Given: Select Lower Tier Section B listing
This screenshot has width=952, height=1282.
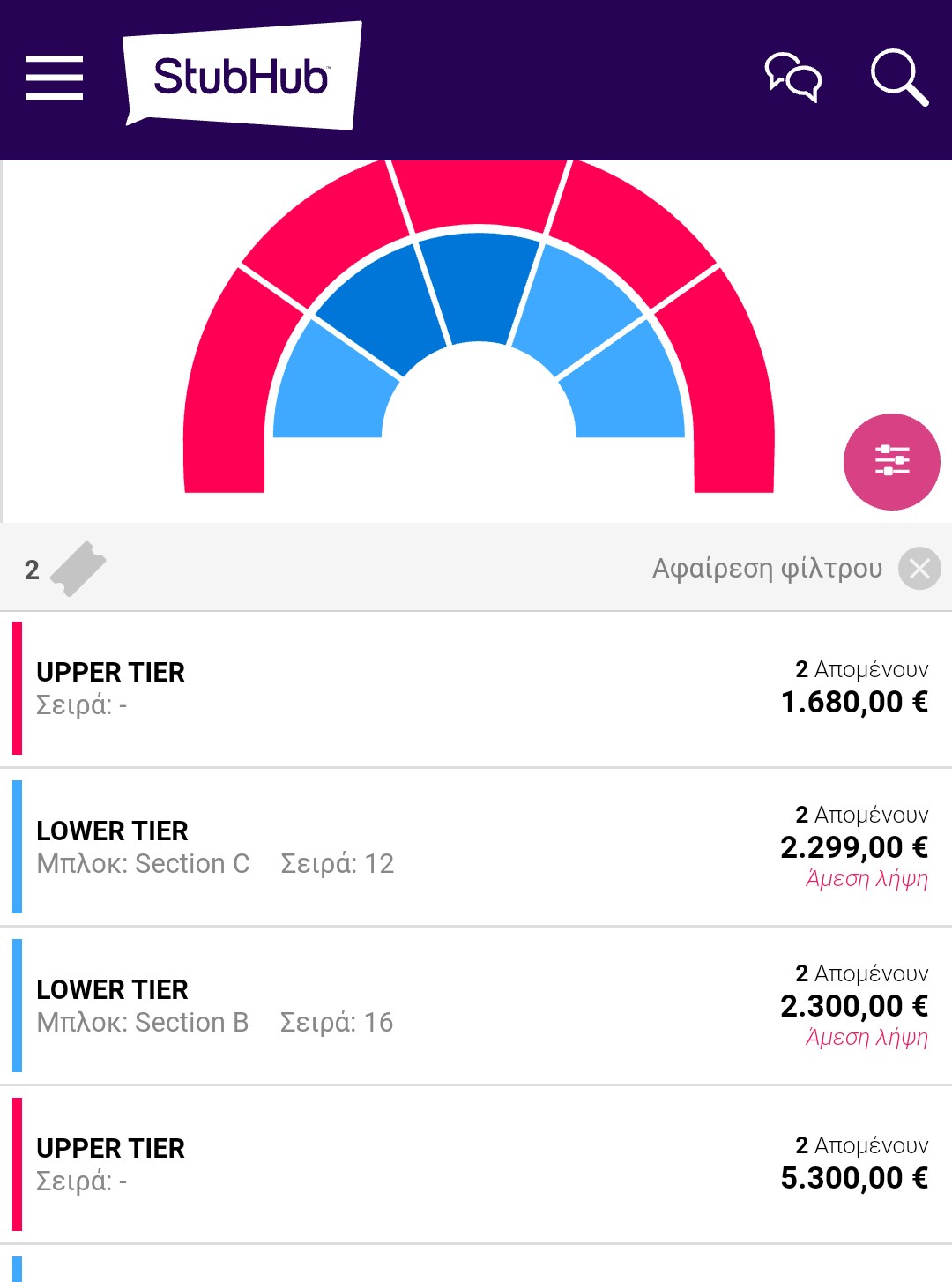Looking at the screenshot, I should tap(476, 1005).
